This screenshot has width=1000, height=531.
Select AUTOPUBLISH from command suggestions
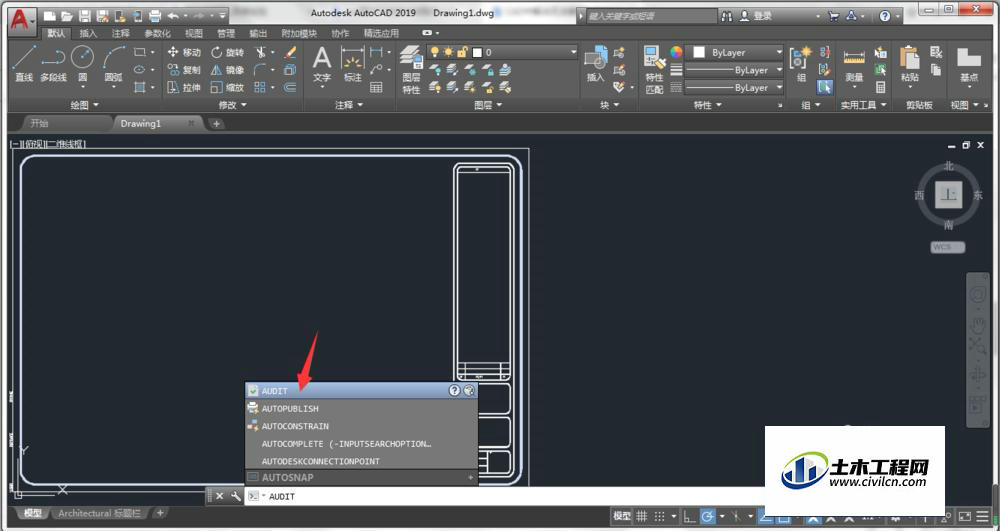pos(362,408)
